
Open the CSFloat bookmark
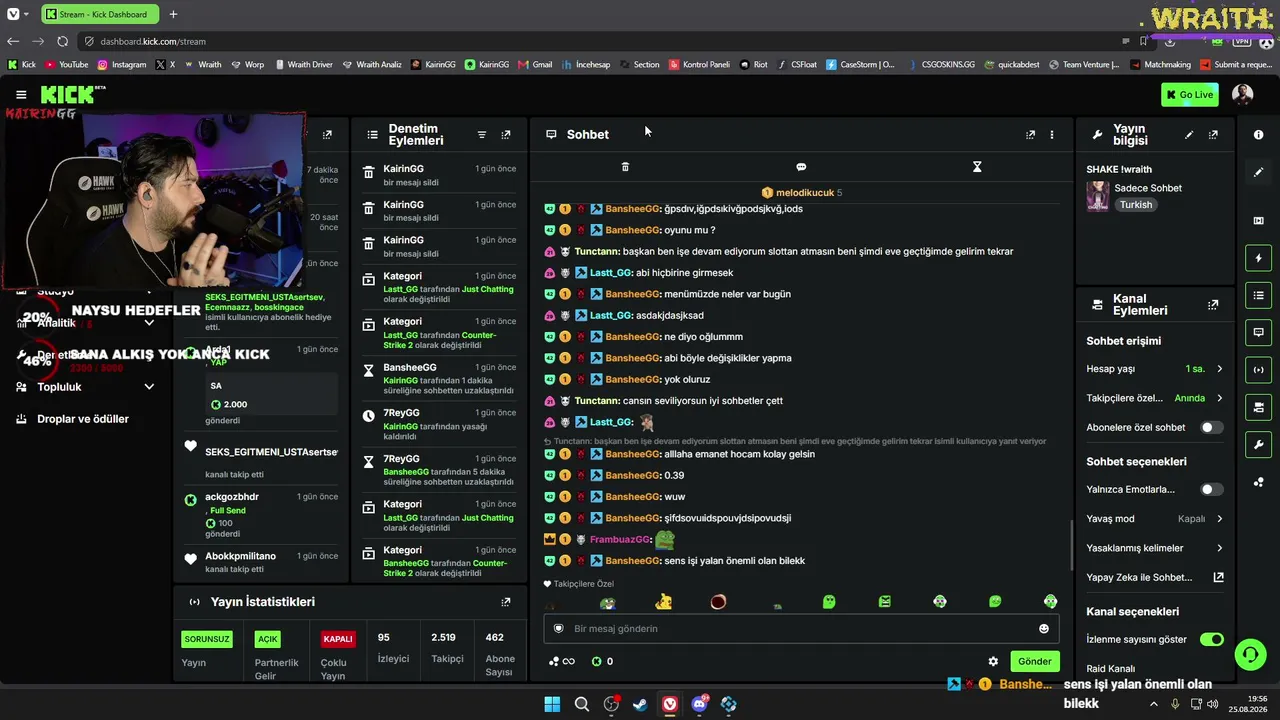coord(796,64)
